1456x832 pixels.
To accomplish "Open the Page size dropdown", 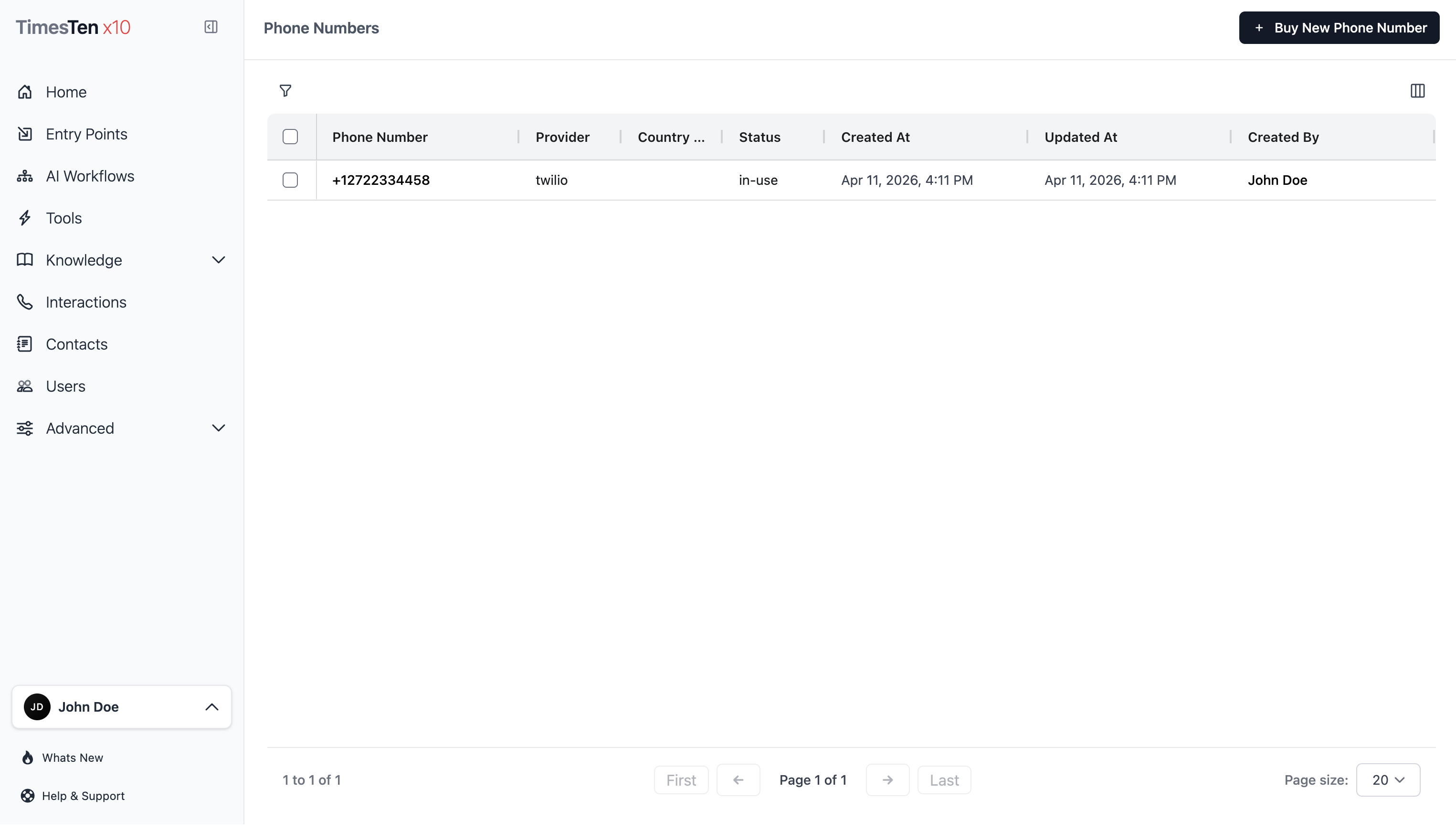I will (x=1387, y=780).
